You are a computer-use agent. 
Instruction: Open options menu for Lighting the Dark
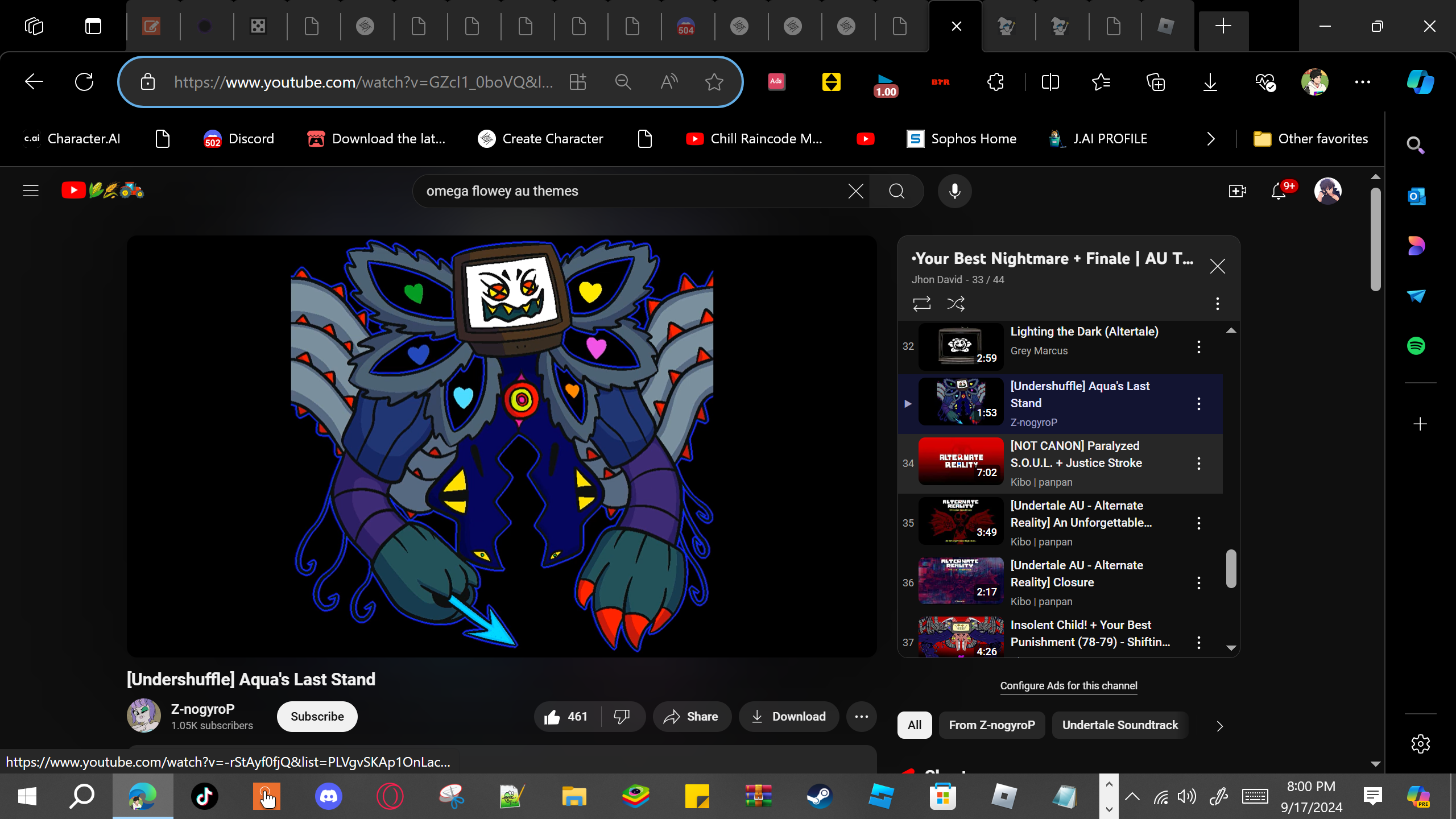pos(1199,347)
